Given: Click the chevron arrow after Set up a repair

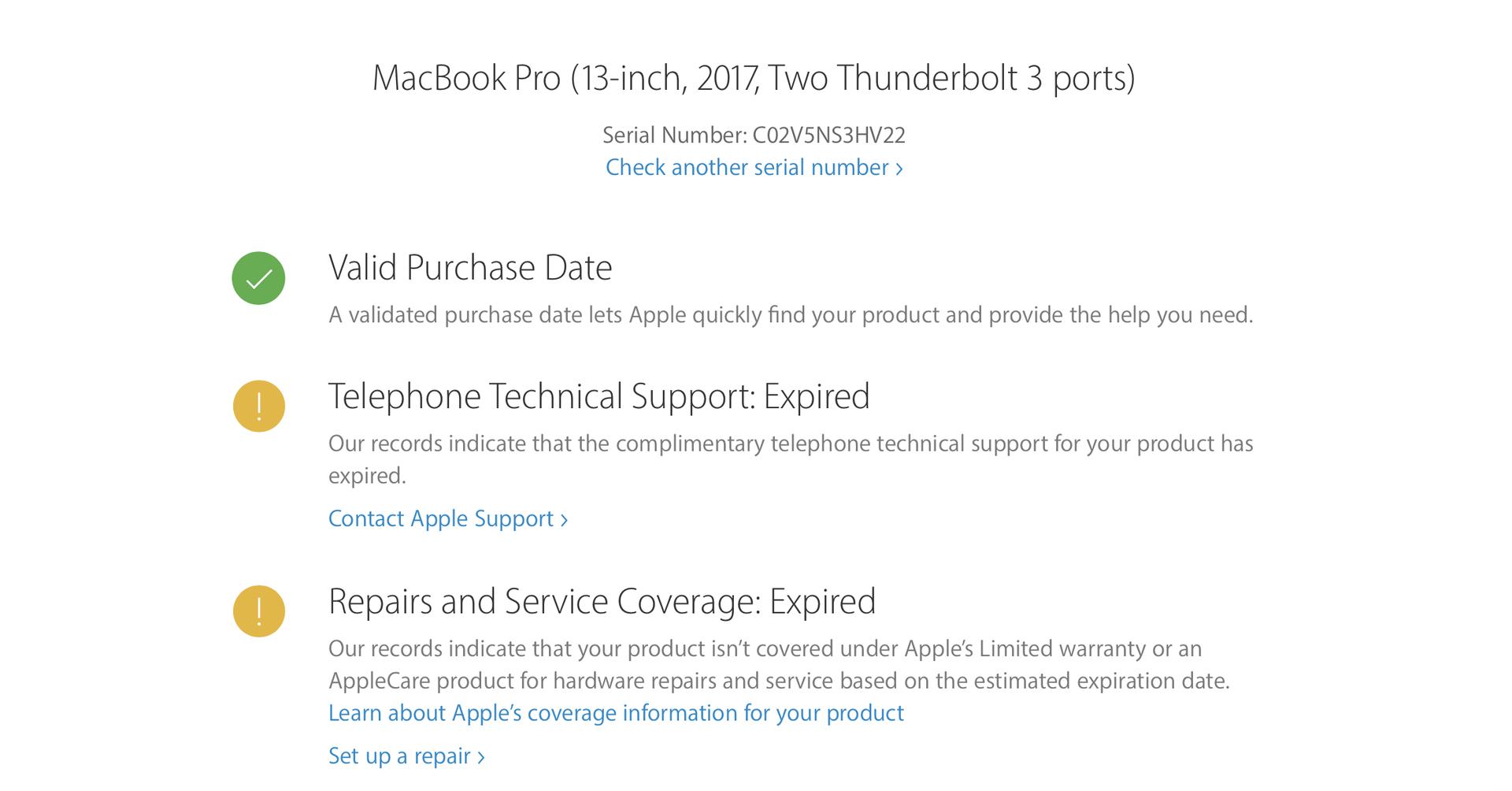Looking at the screenshot, I should [481, 758].
